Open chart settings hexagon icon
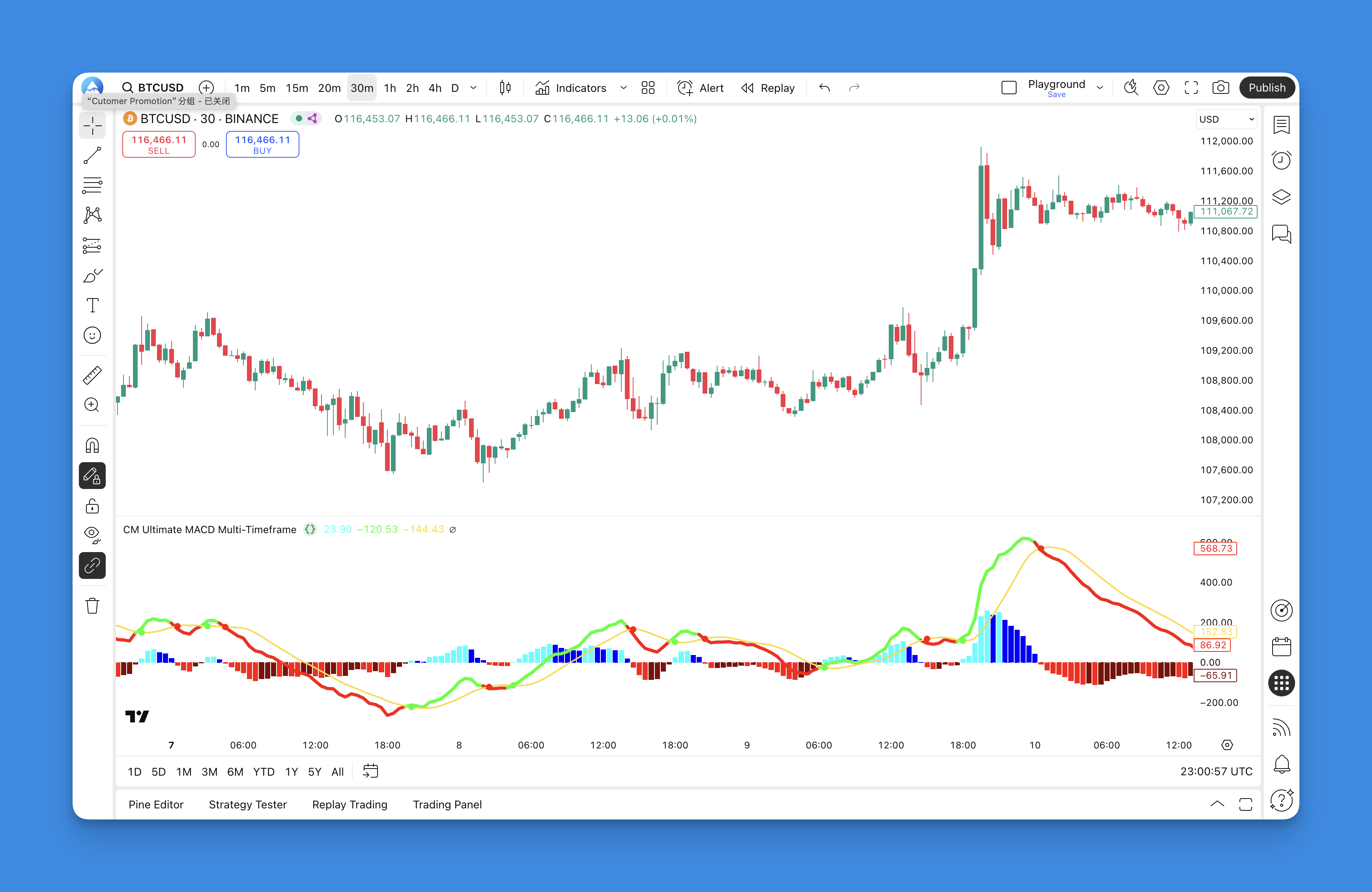 (1161, 88)
